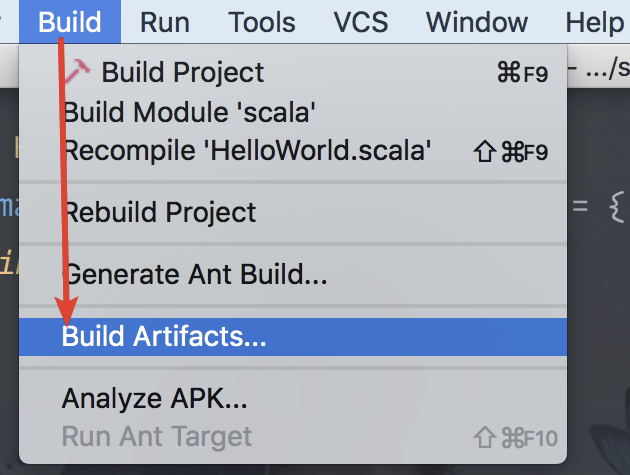
Task: Open the Build menu in menu bar
Action: coord(70,21)
